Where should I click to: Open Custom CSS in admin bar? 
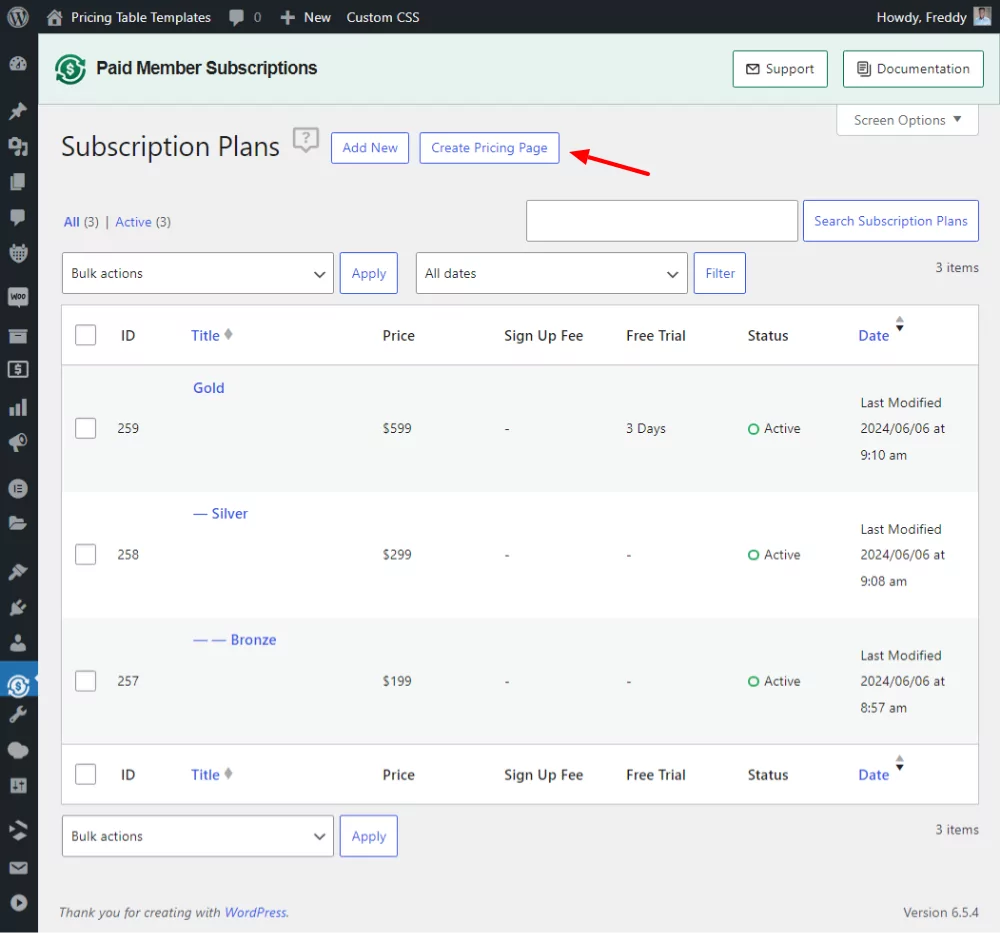(383, 17)
